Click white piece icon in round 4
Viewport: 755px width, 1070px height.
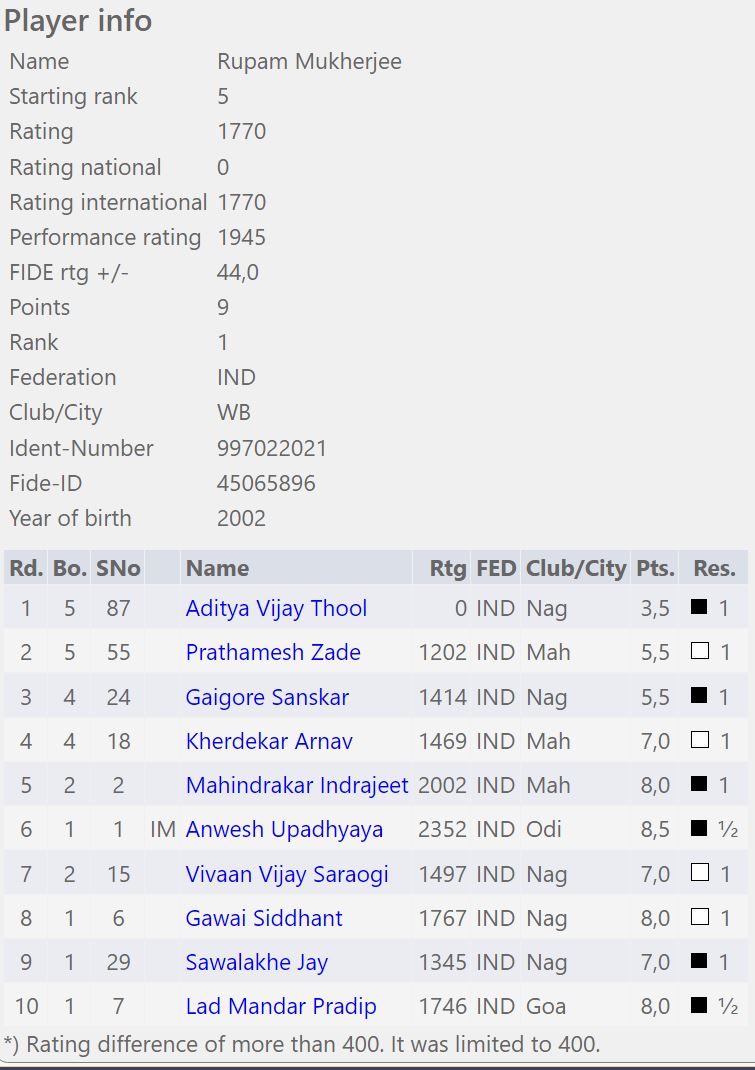click(699, 739)
